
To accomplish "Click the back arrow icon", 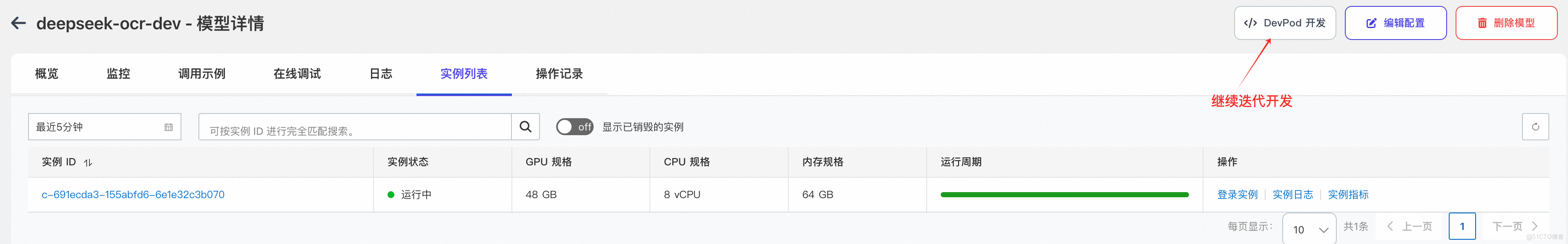I will [x=18, y=24].
